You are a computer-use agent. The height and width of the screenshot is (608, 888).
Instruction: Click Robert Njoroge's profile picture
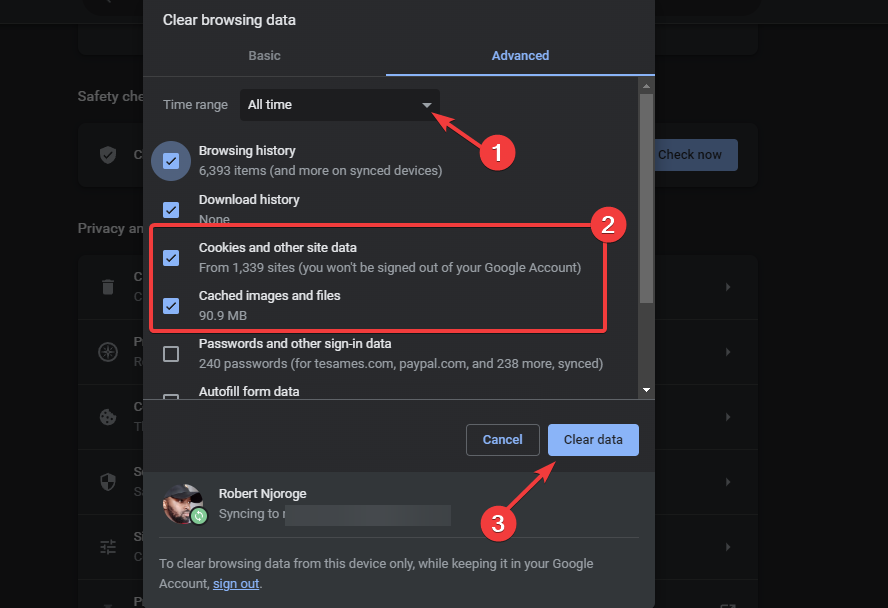tap(185, 503)
